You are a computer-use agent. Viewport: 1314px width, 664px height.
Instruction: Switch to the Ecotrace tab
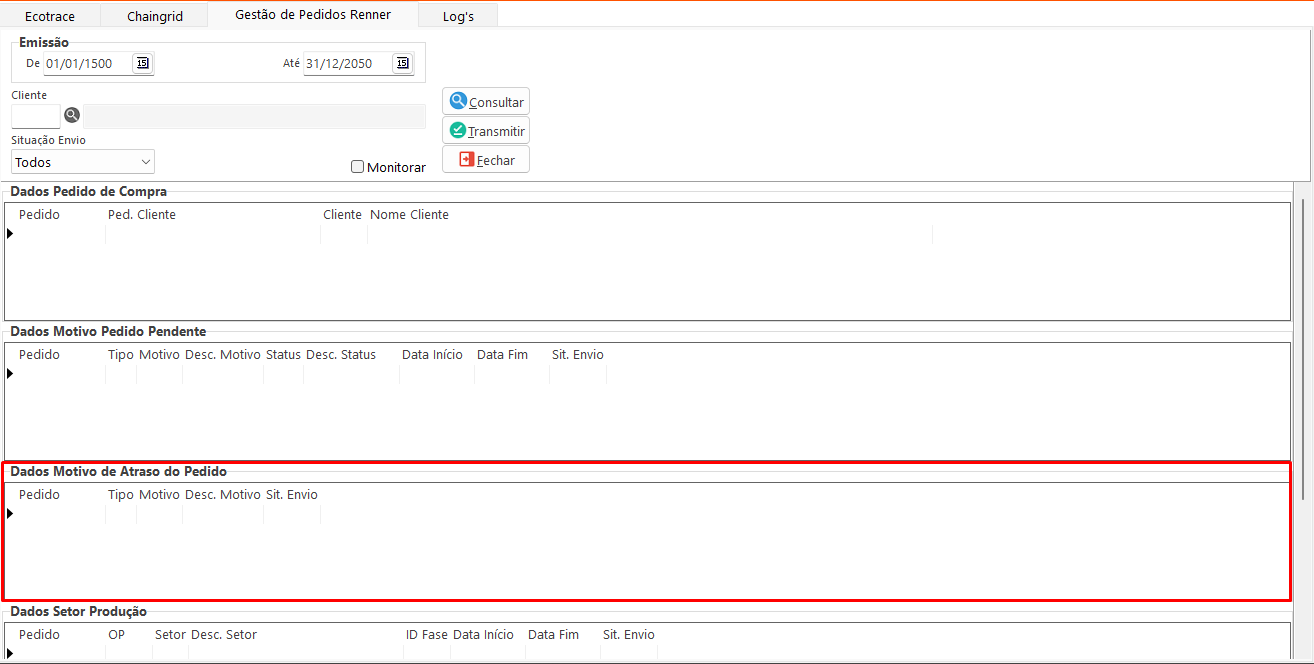tap(50, 16)
